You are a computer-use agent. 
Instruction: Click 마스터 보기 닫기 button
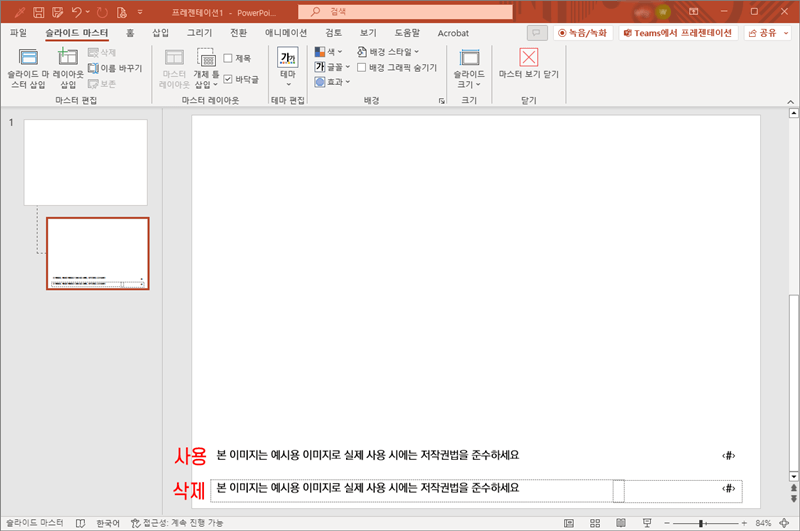(x=529, y=64)
